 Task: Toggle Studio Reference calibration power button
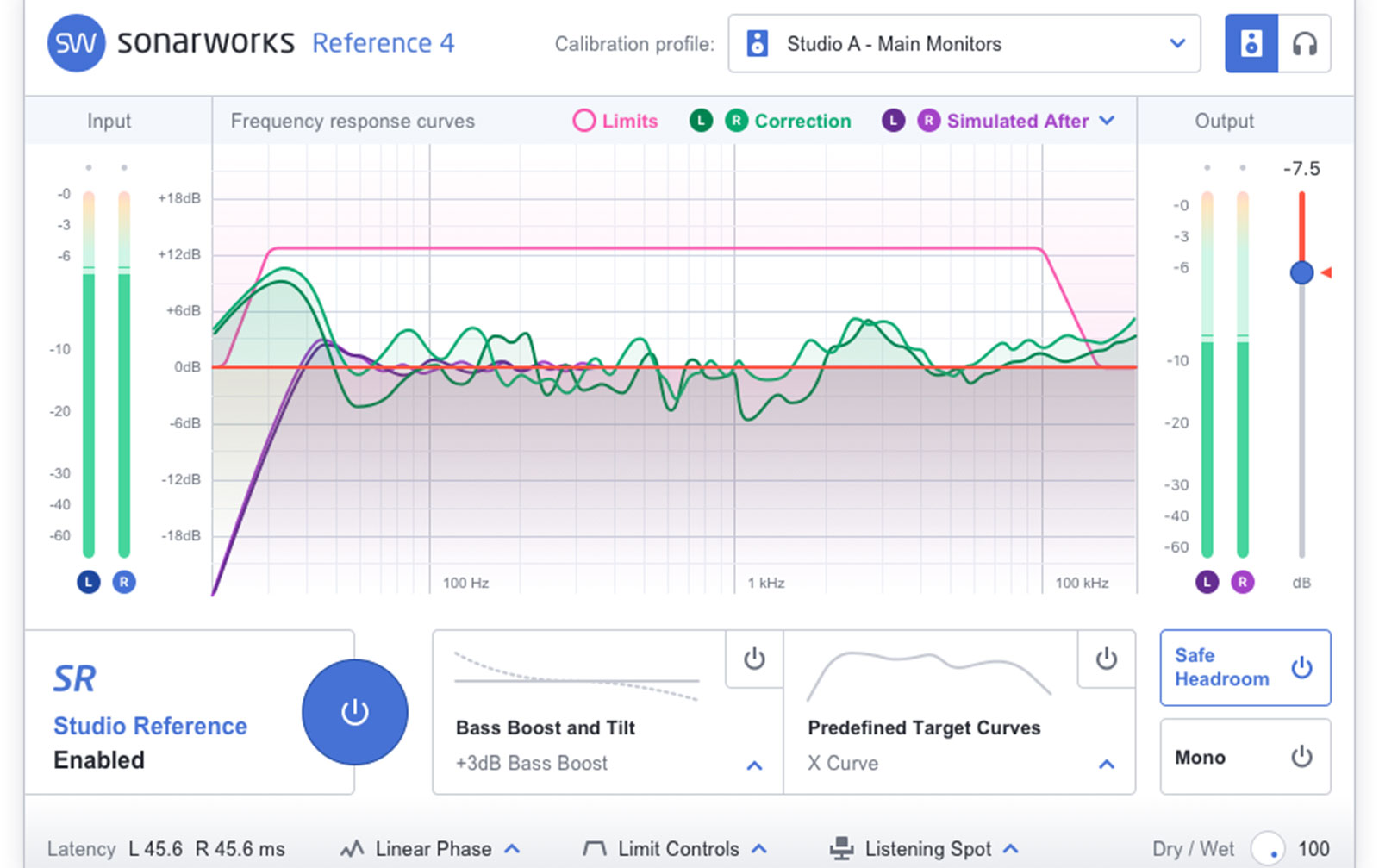coord(354,712)
